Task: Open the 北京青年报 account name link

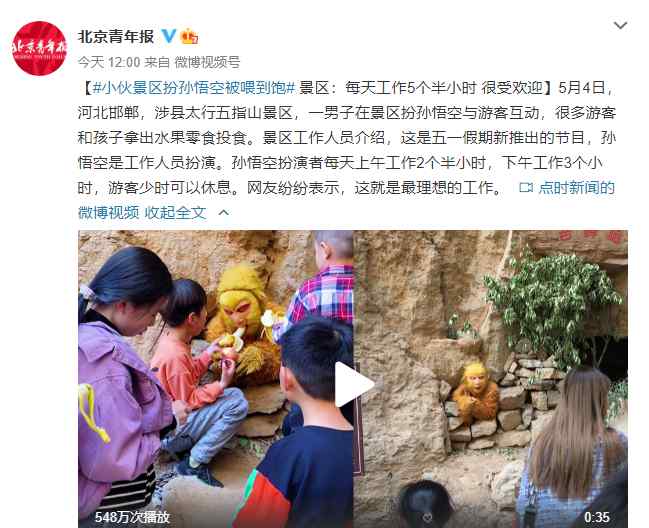Action: [116, 36]
